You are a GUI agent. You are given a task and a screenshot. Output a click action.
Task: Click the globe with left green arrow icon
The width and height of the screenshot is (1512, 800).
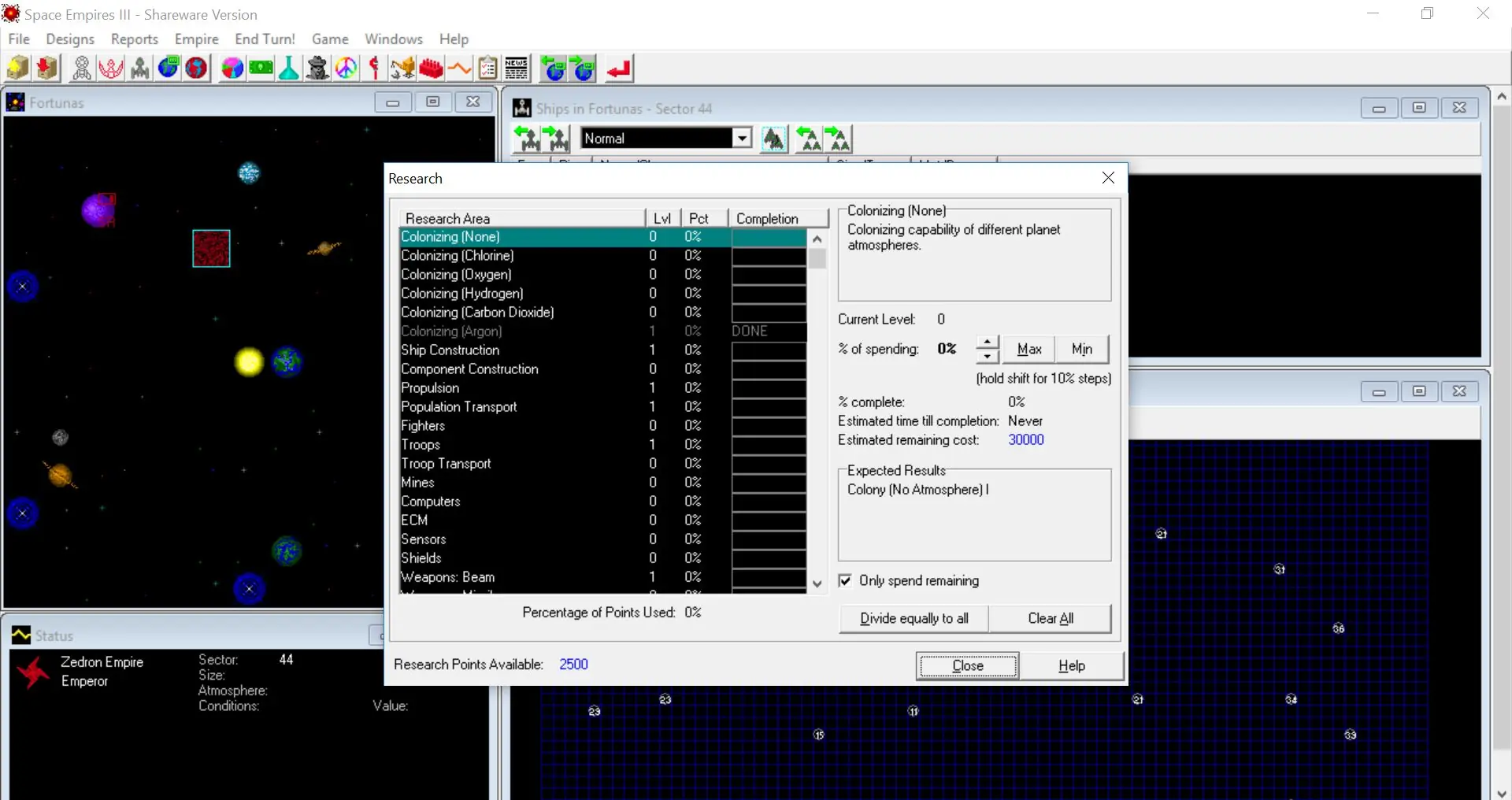554,69
